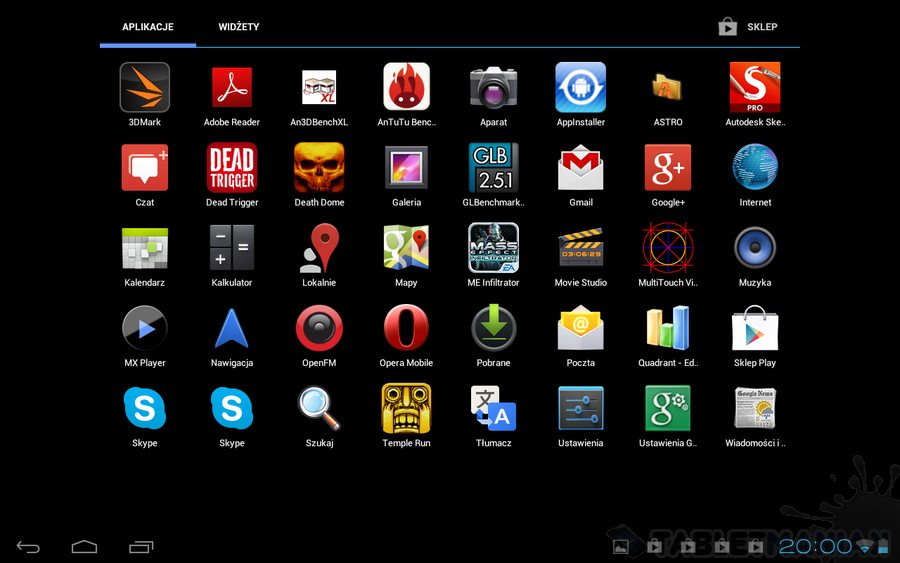
Task: Launch Sklep Play store app
Action: 755,328
